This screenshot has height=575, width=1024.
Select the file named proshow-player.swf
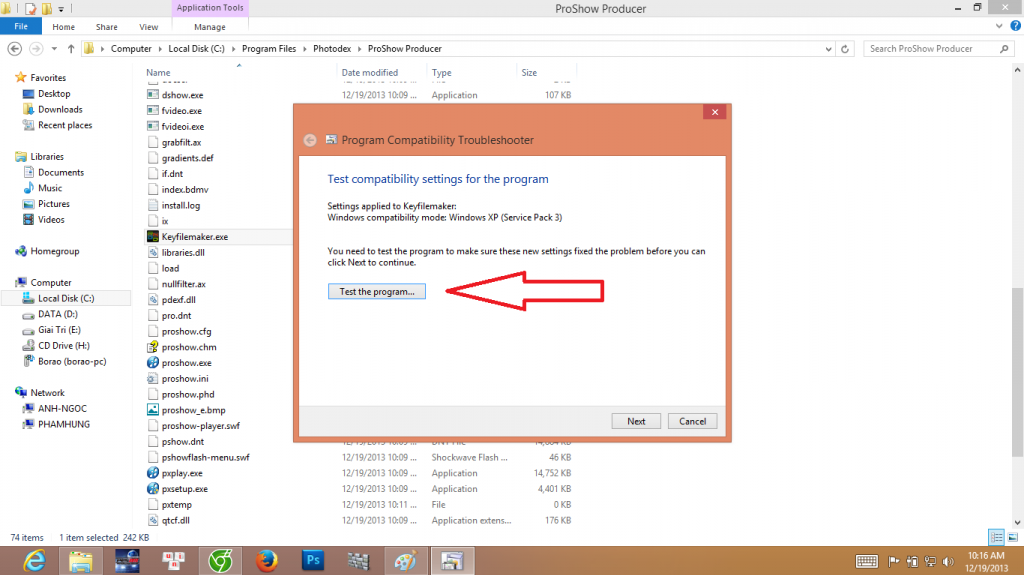pyautogui.click(x=200, y=426)
